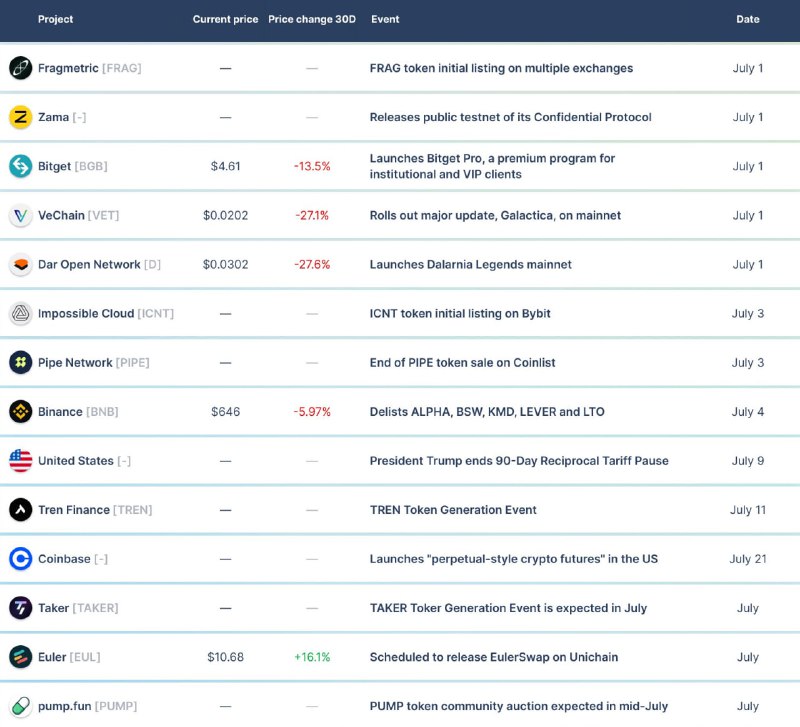
Task: Open the Tren Finance [TREN] name
Action: tap(95, 510)
